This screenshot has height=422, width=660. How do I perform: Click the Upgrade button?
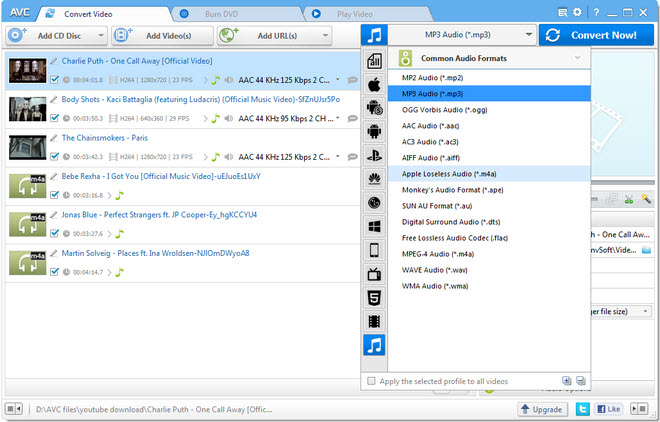pos(542,409)
